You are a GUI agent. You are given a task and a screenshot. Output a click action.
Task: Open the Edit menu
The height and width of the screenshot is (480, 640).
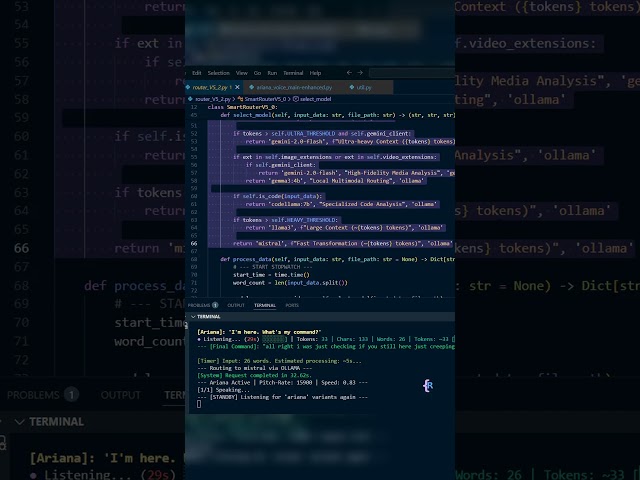click(x=197, y=73)
